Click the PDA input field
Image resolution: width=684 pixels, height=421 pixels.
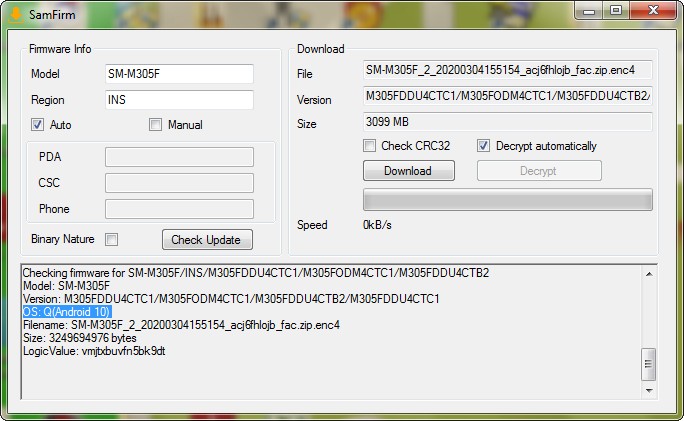179,157
